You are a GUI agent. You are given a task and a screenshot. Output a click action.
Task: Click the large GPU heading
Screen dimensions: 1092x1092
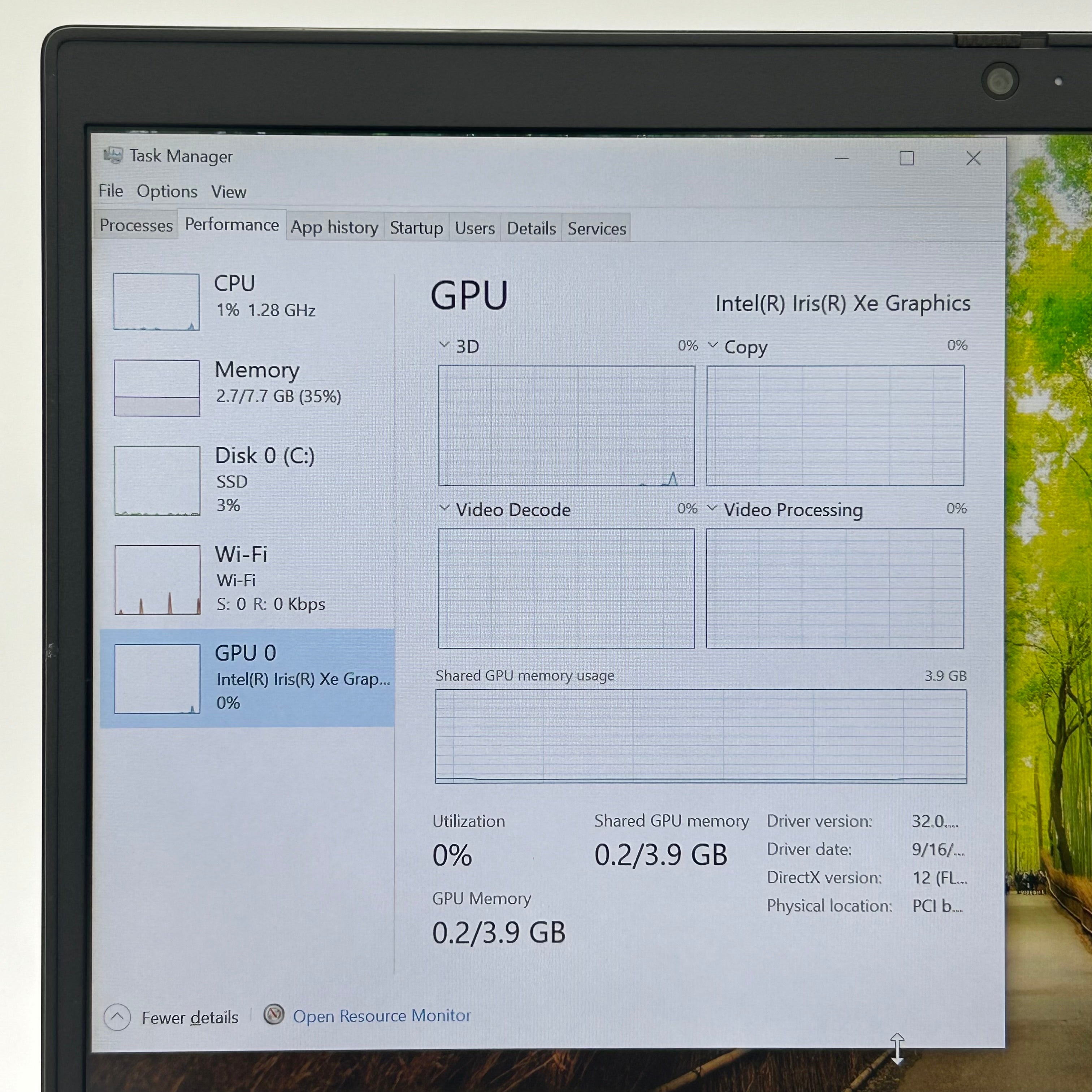[x=469, y=296]
